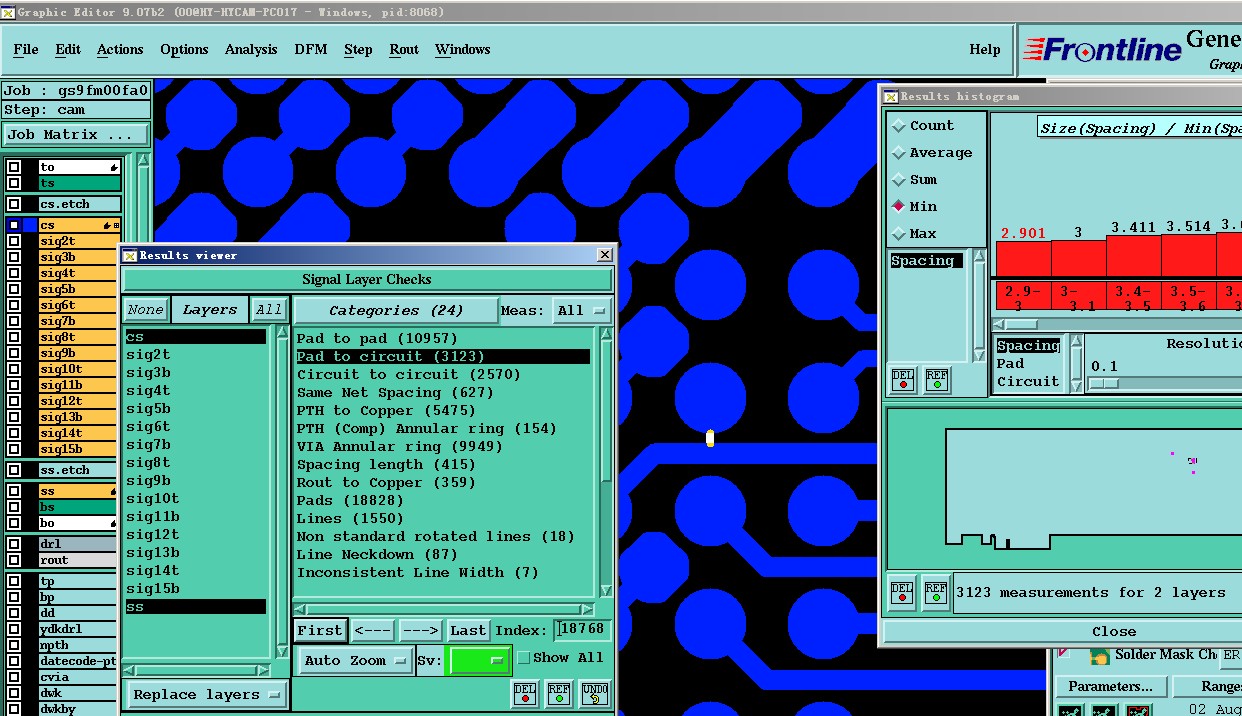Screen dimensions: 1242x716
Task: Open the Actions menu
Action: tap(120, 49)
